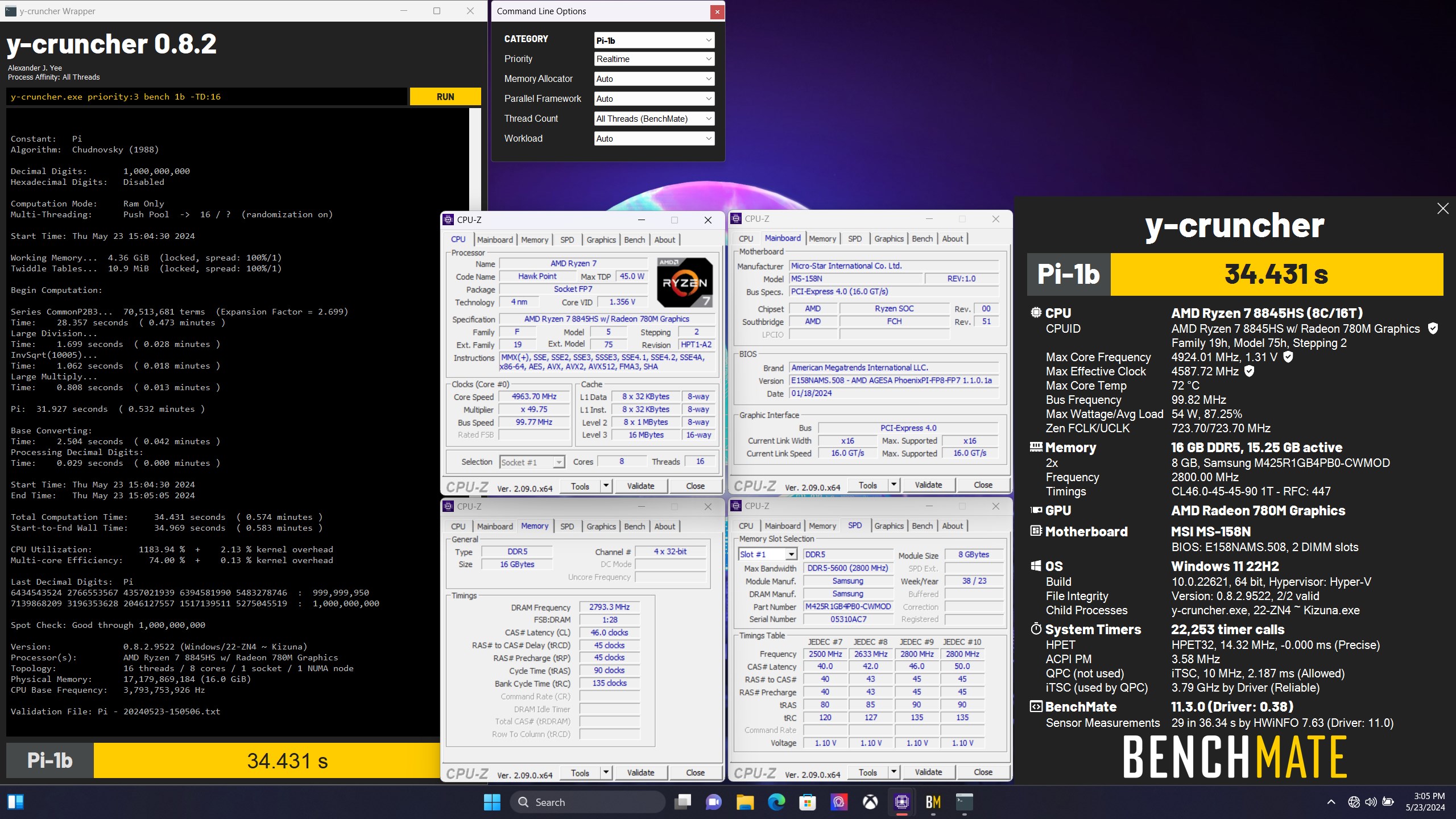The image size is (1456, 819).
Task: Open the Priority Realtime dropdown
Action: pos(654,59)
